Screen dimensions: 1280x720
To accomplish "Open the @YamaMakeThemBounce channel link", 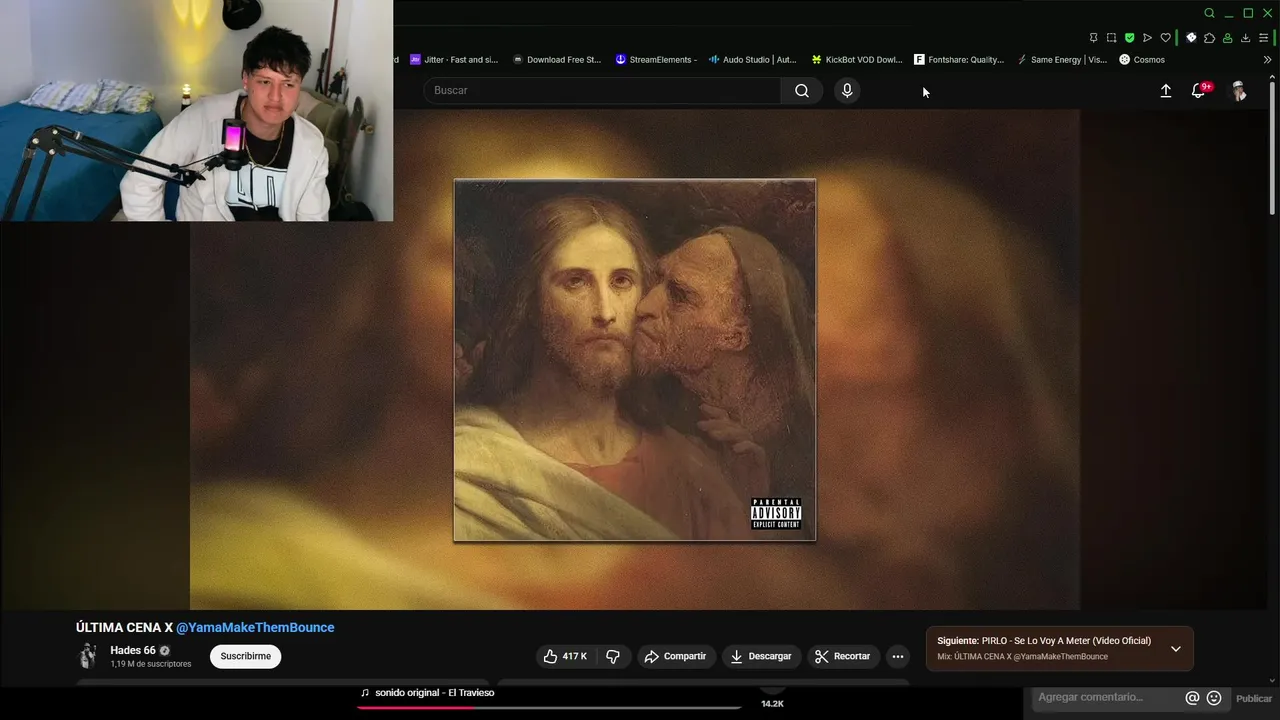I will coord(255,627).
